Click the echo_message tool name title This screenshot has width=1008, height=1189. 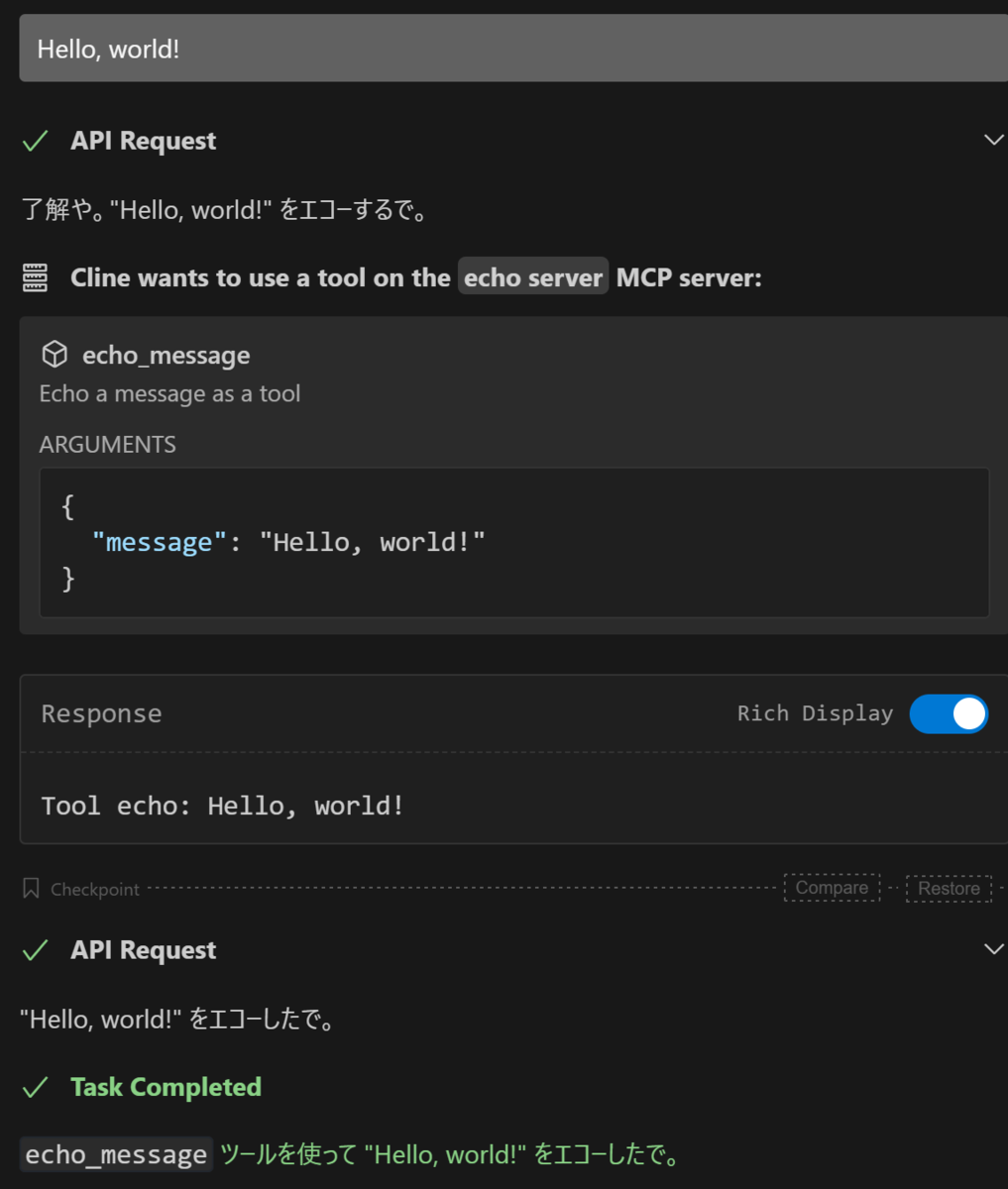pos(167,355)
